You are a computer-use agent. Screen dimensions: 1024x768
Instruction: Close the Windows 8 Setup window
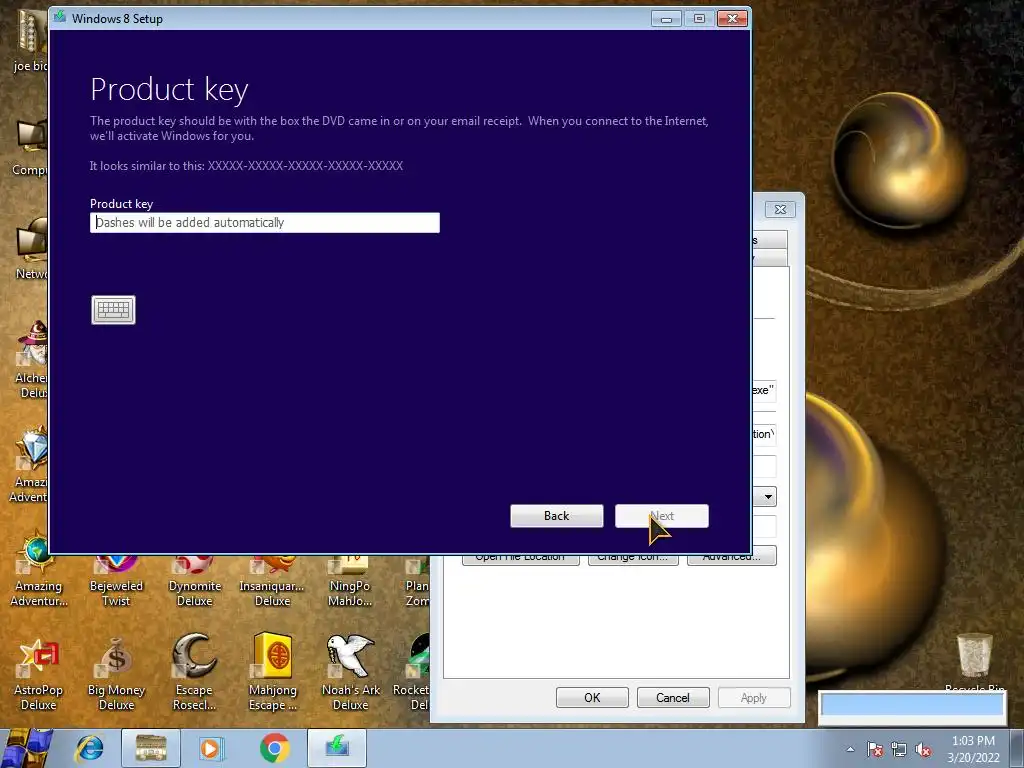732,19
